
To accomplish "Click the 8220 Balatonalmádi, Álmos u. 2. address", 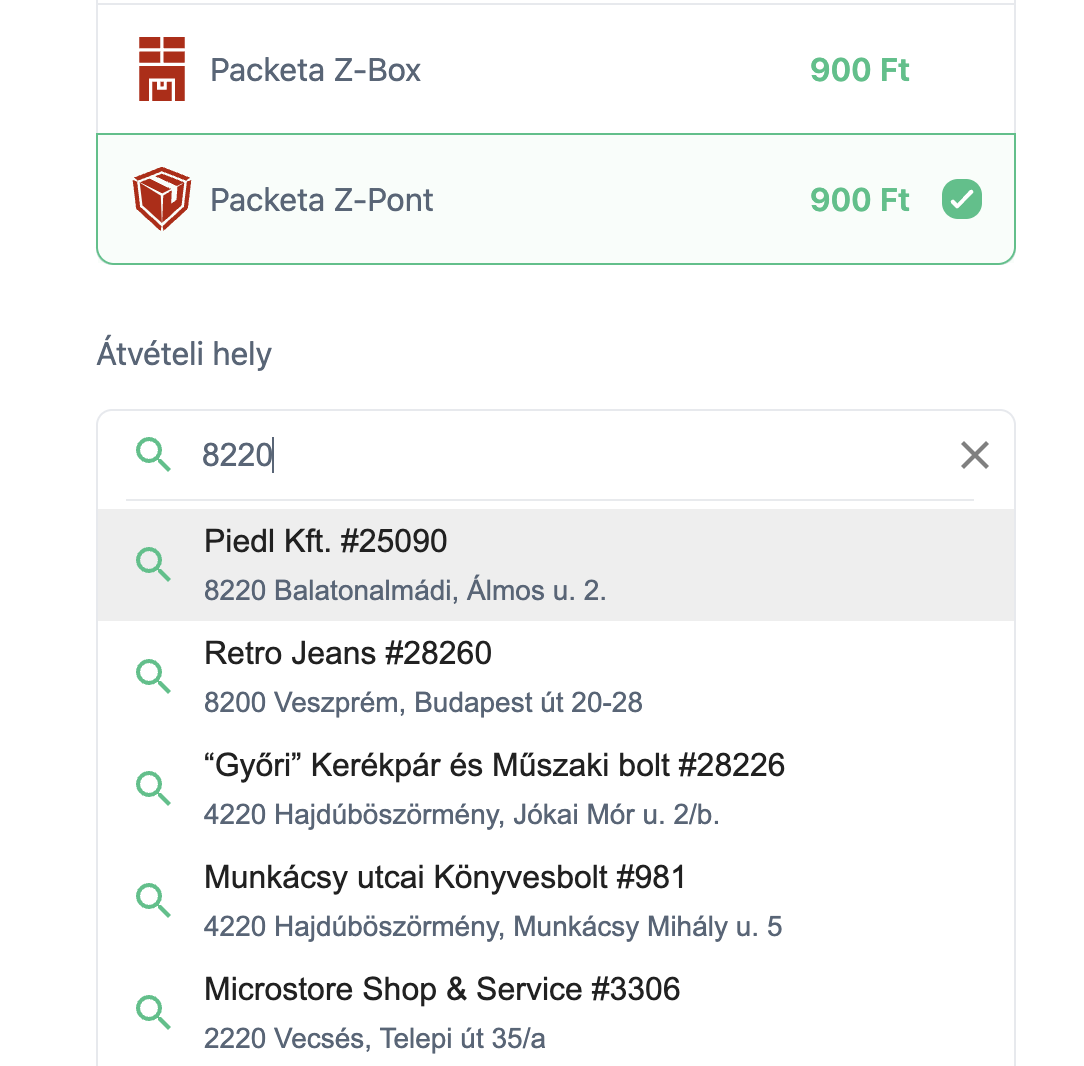I will 405,590.
